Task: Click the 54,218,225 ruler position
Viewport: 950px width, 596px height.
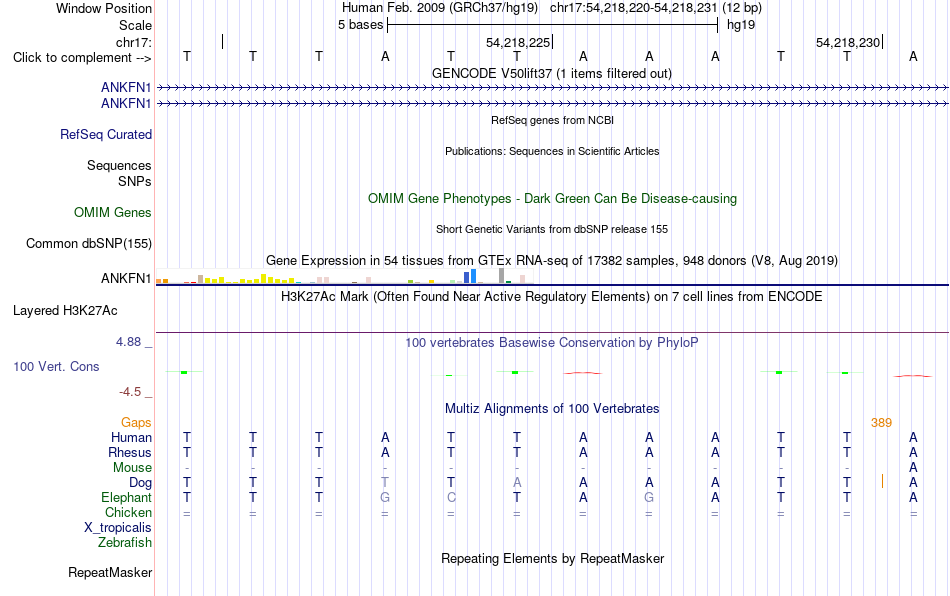Action: (x=518, y=43)
